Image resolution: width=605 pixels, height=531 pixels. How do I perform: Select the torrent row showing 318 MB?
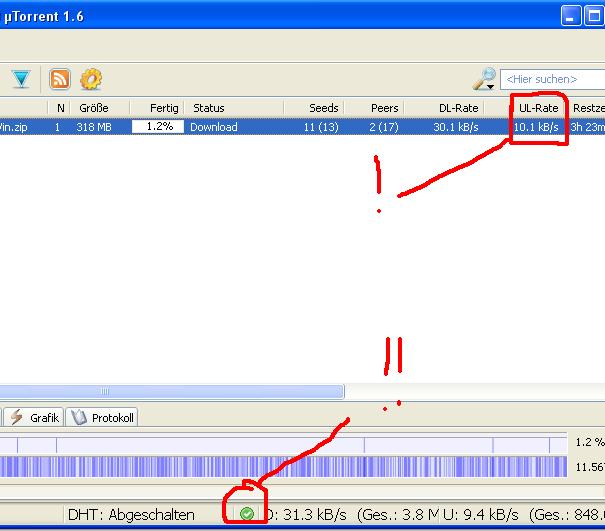[x=302, y=127]
